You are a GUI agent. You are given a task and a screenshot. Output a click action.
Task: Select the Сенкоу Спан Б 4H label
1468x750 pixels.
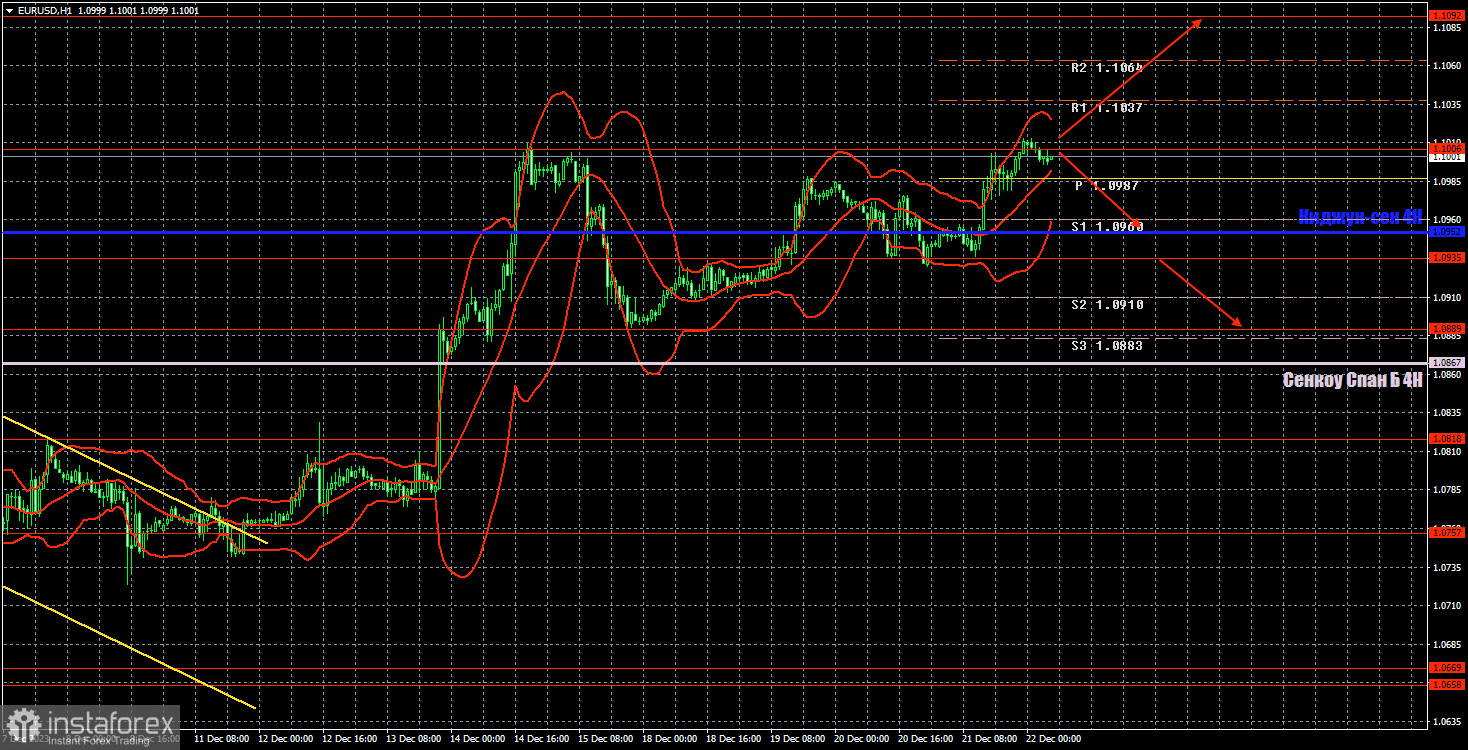(1353, 379)
